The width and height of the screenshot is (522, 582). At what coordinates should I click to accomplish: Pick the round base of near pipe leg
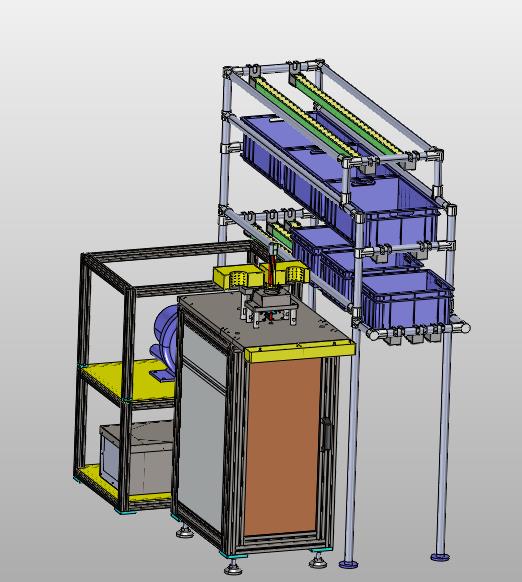pyautogui.click(x=349, y=564)
